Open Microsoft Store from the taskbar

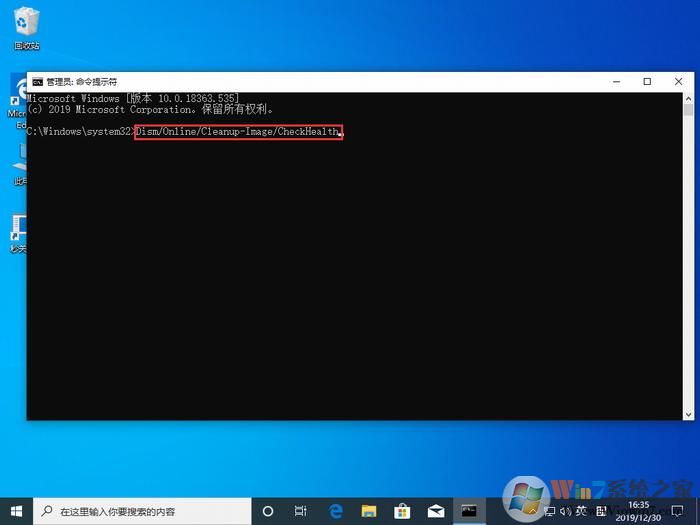pos(401,510)
